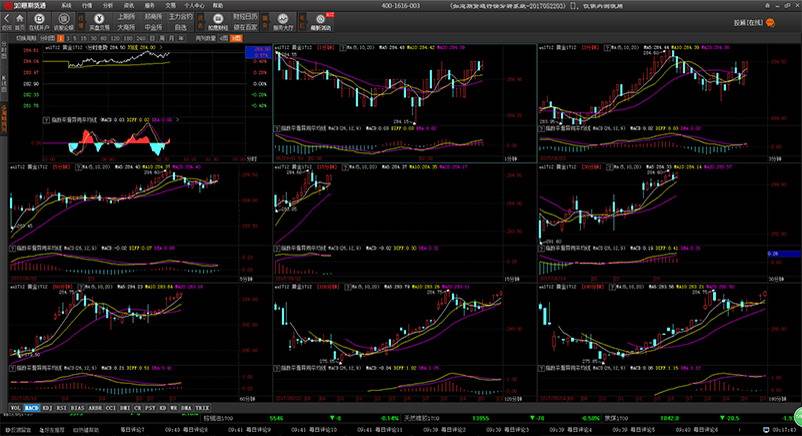Open the online account opening icon
This screenshot has width=802, height=436.
pos(39,19)
